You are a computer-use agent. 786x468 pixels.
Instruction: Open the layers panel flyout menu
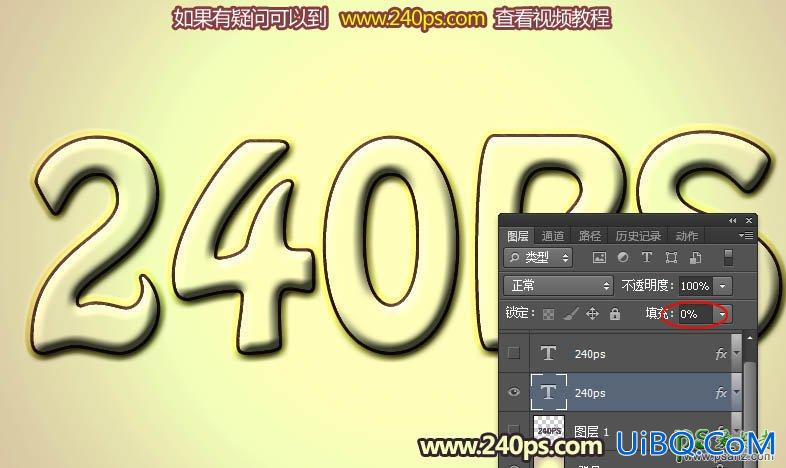click(x=746, y=235)
